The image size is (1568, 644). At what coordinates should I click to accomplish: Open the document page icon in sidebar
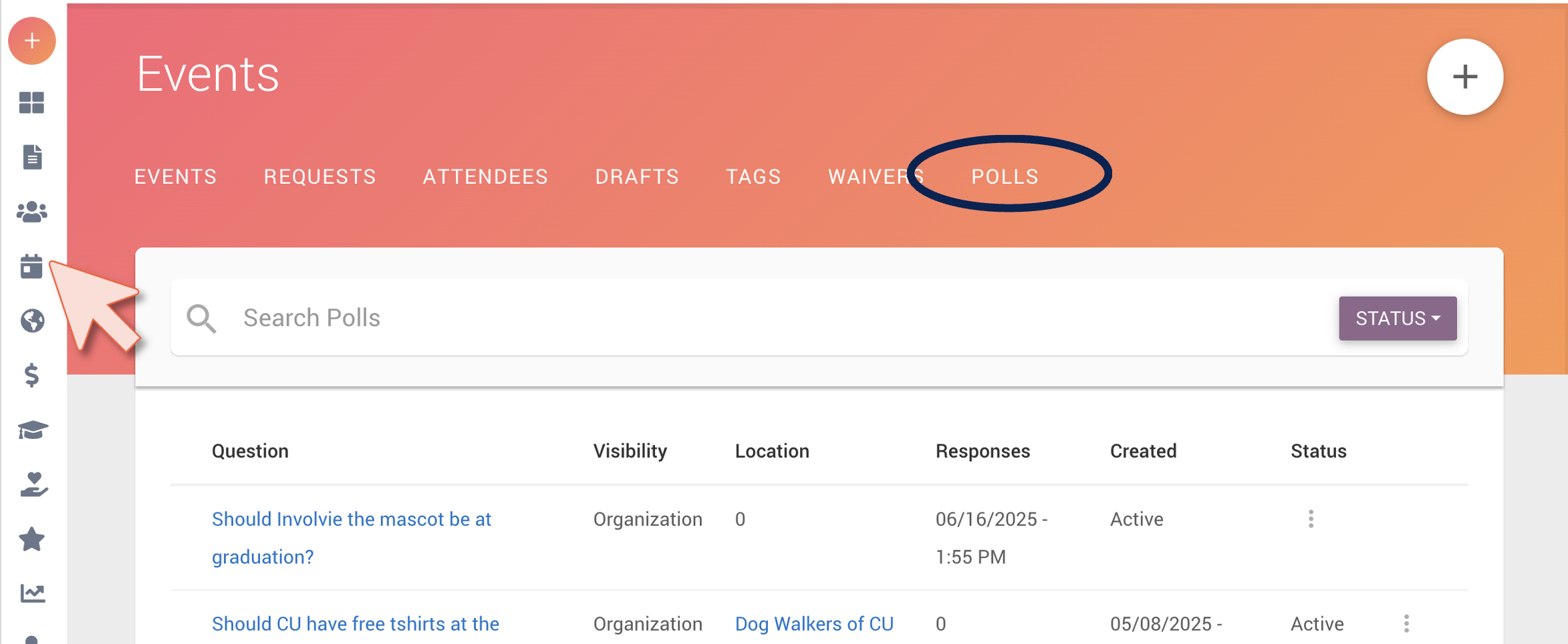click(32, 157)
